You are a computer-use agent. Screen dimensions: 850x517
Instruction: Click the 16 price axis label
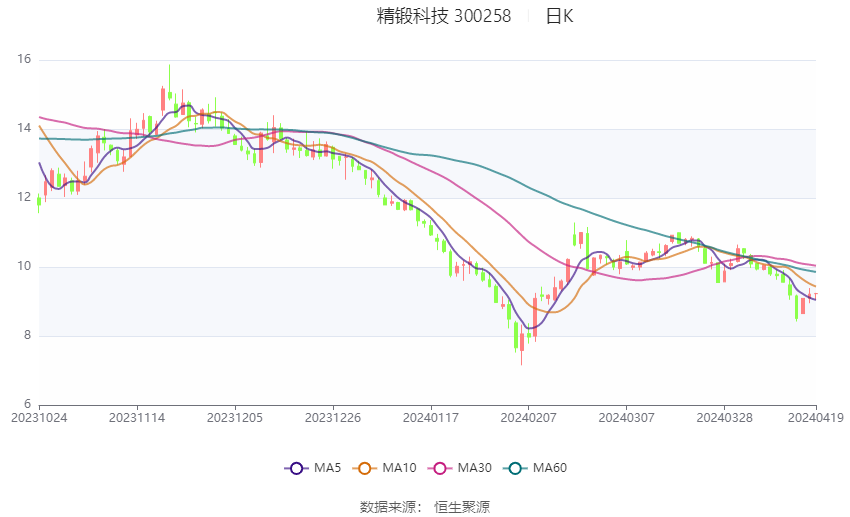(24, 60)
